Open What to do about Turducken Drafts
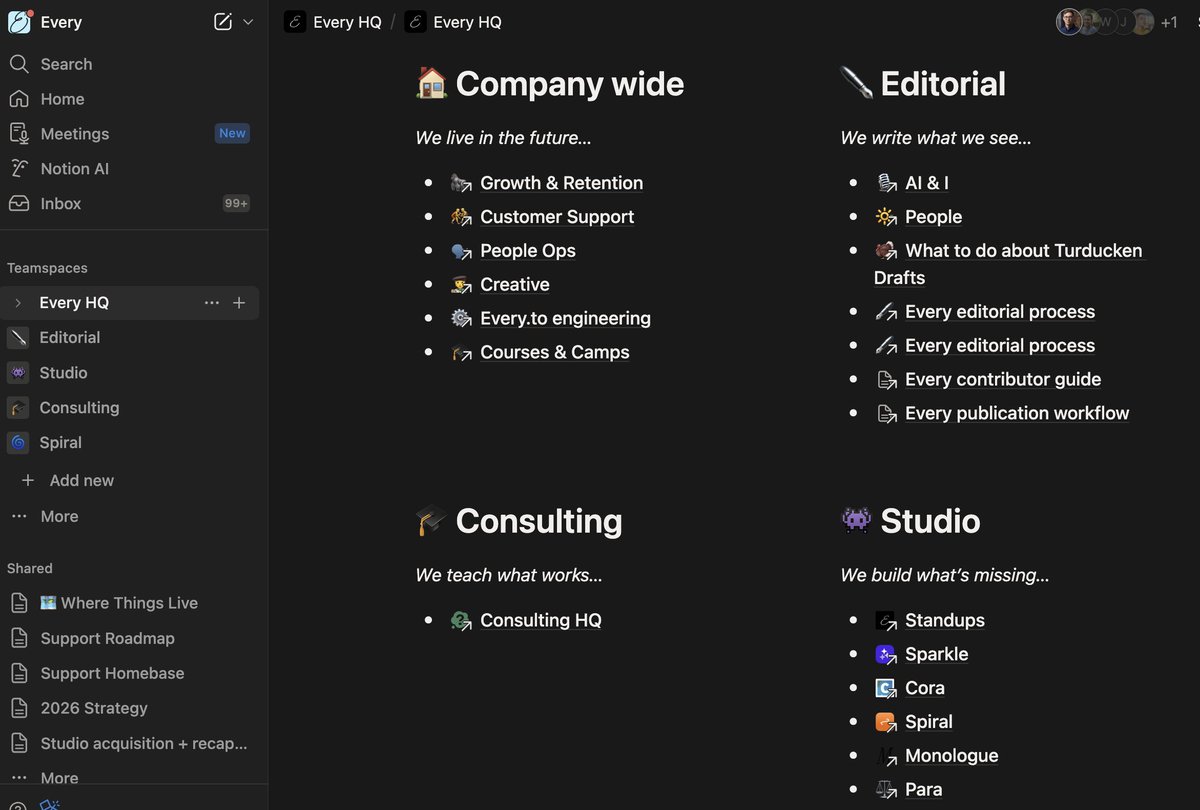 click(1008, 264)
